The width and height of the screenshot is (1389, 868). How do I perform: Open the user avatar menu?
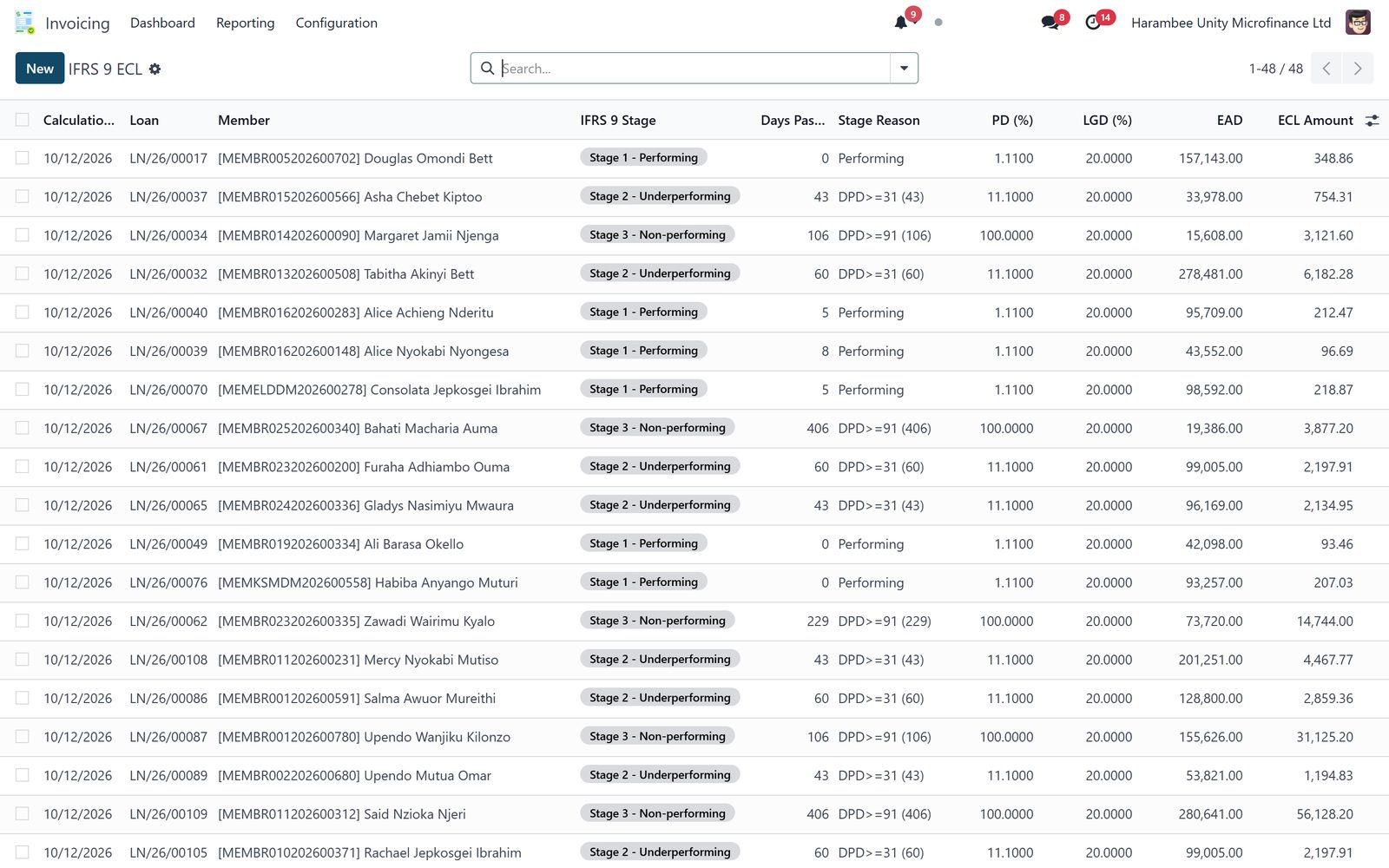[x=1358, y=23]
